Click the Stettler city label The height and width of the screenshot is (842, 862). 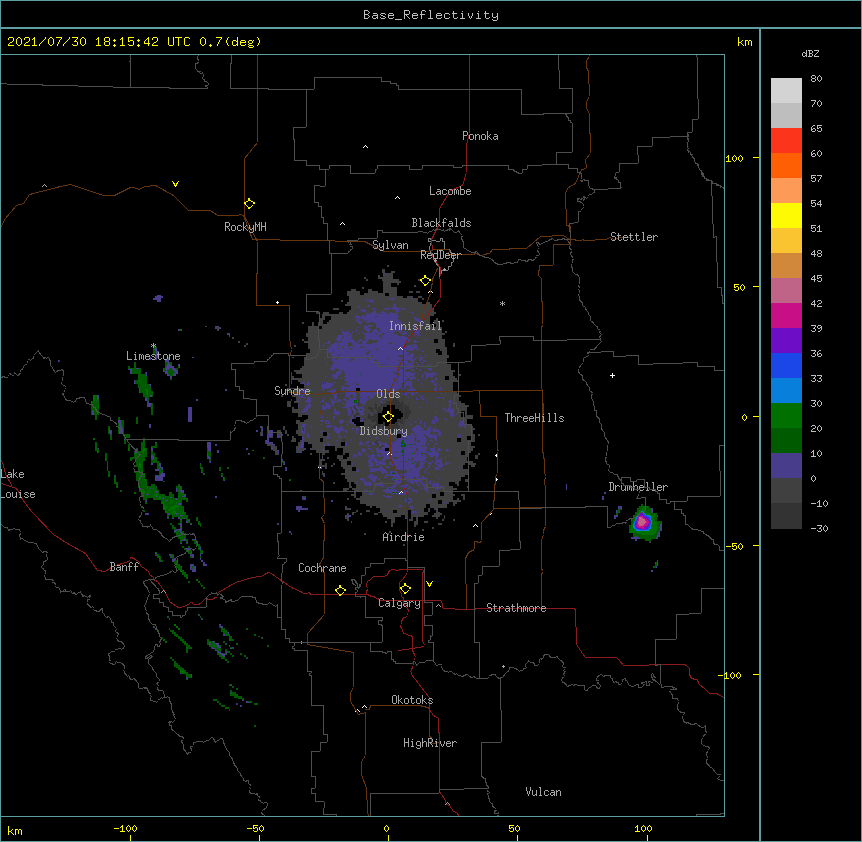(x=634, y=237)
